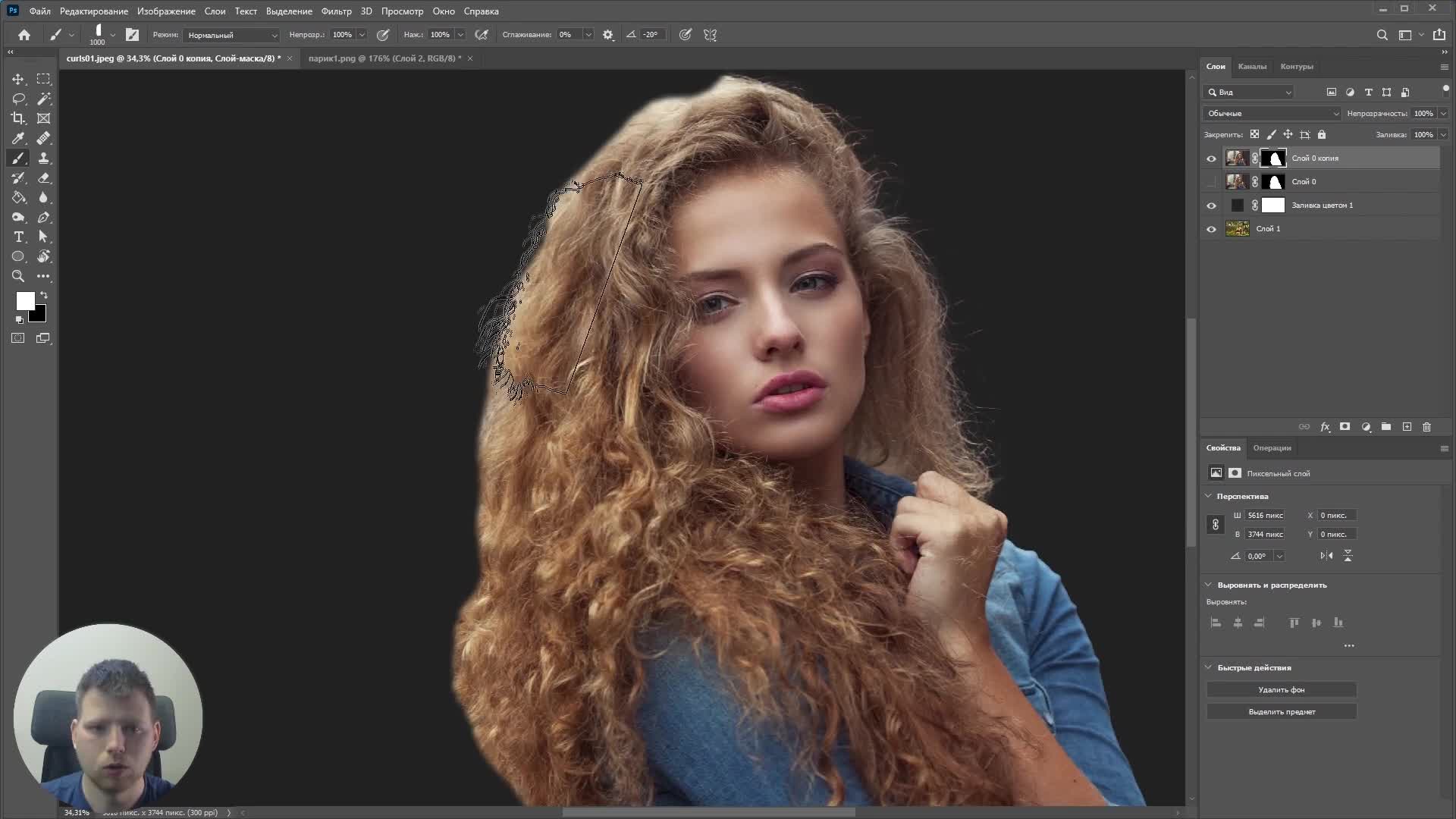Select the Move tool
1456x819 pixels.
tap(18, 79)
